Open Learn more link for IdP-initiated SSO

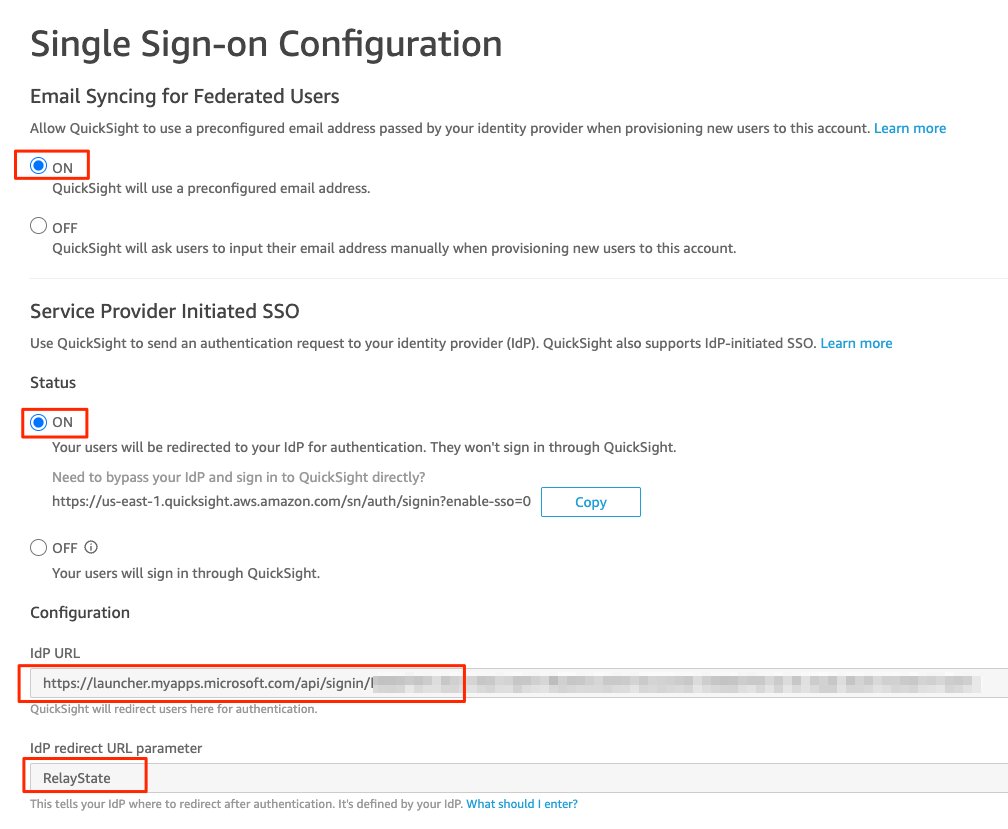pyautogui.click(x=856, y=343)
